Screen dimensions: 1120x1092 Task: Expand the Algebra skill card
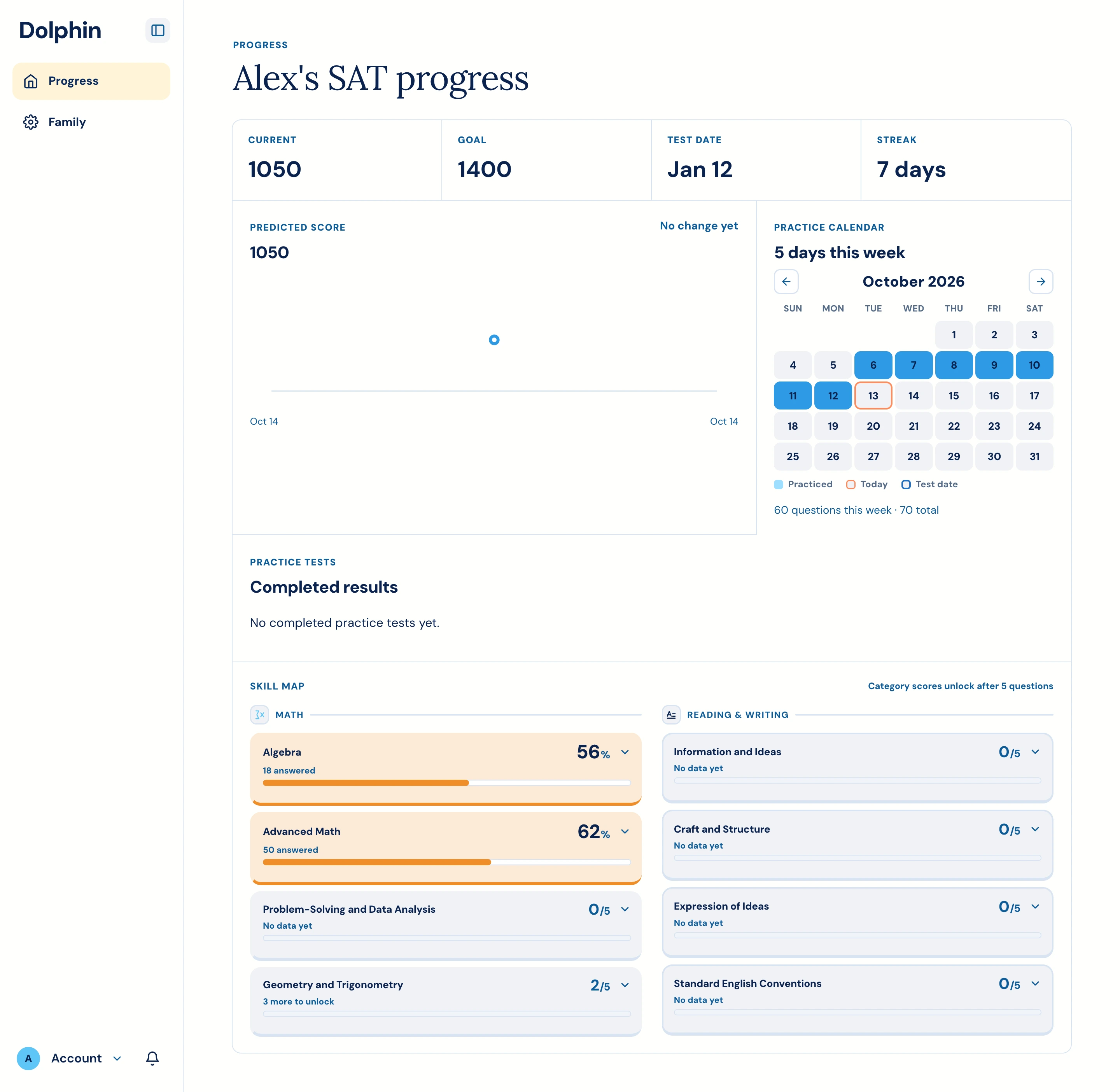coord(625,752)
